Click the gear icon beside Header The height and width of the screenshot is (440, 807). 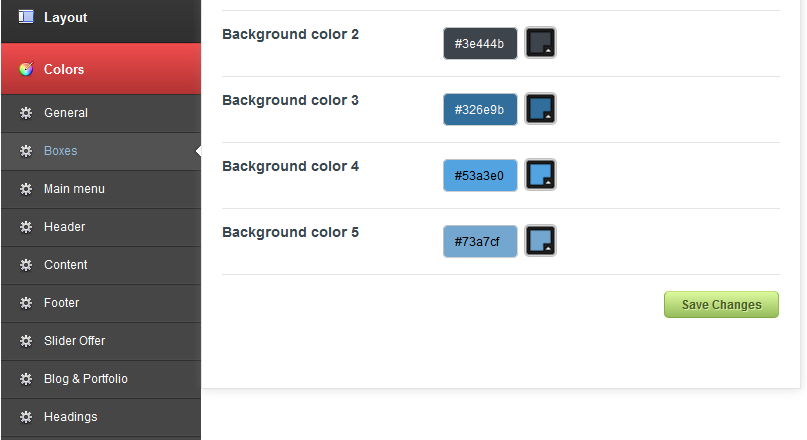[26, 227]
